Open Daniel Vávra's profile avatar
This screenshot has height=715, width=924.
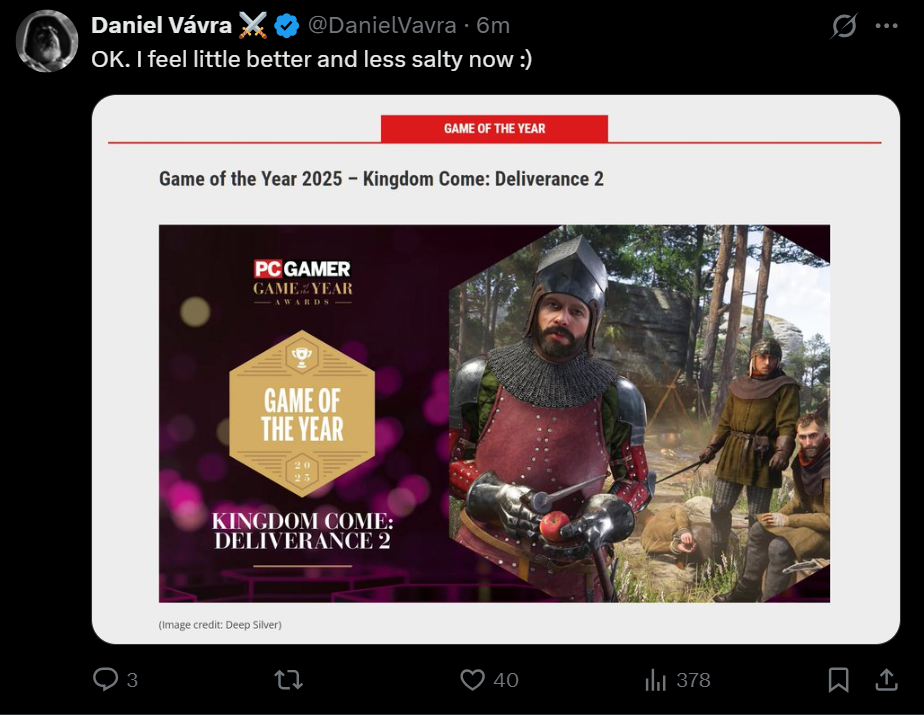point(47,41)
